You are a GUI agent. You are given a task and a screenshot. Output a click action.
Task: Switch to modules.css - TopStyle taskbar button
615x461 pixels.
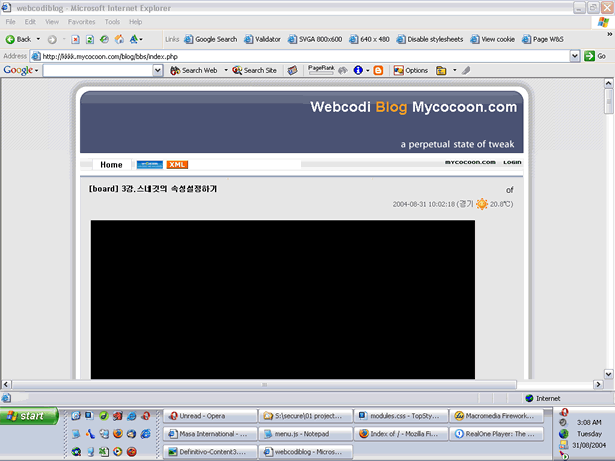[401, 416]
